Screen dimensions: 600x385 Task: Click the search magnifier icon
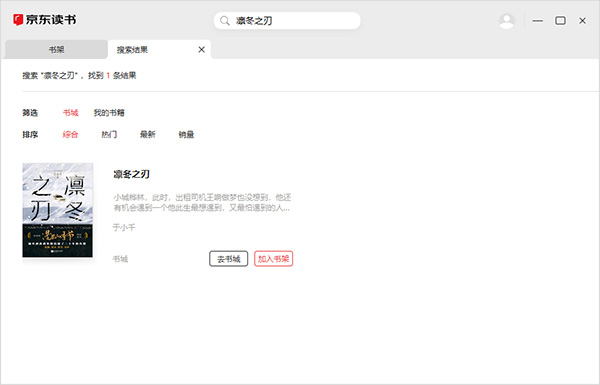(225, 21)
